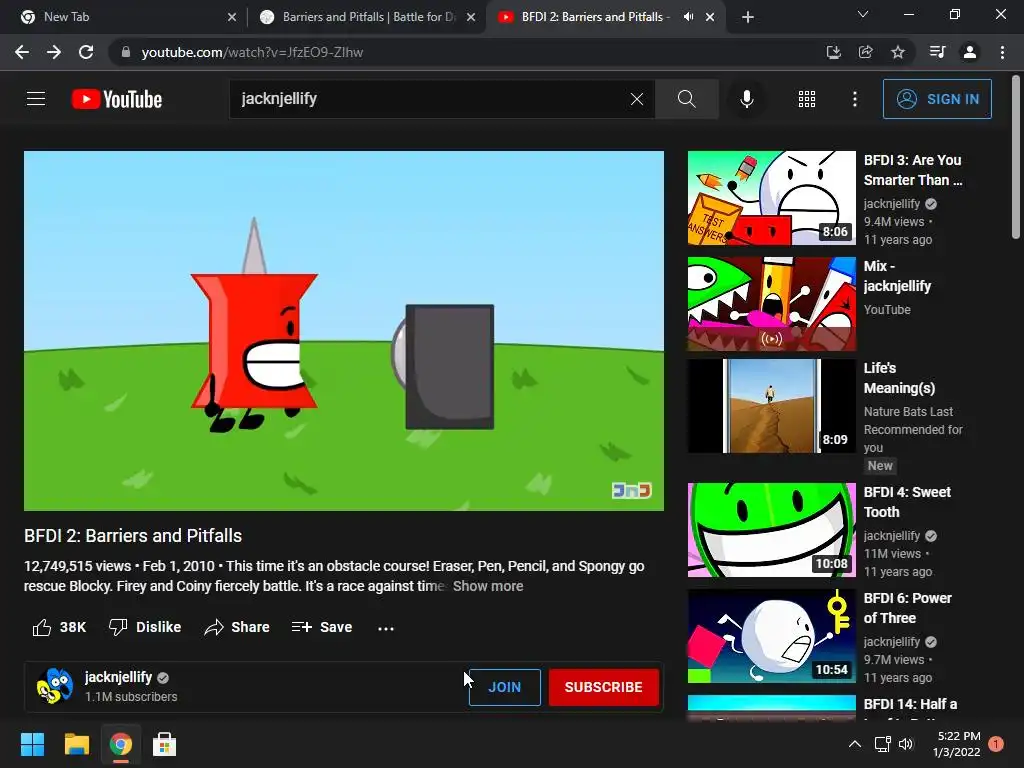The image size is (1024, 768).
Task: Open Microsoft Store from taskbar
Action: pos(164,744)
